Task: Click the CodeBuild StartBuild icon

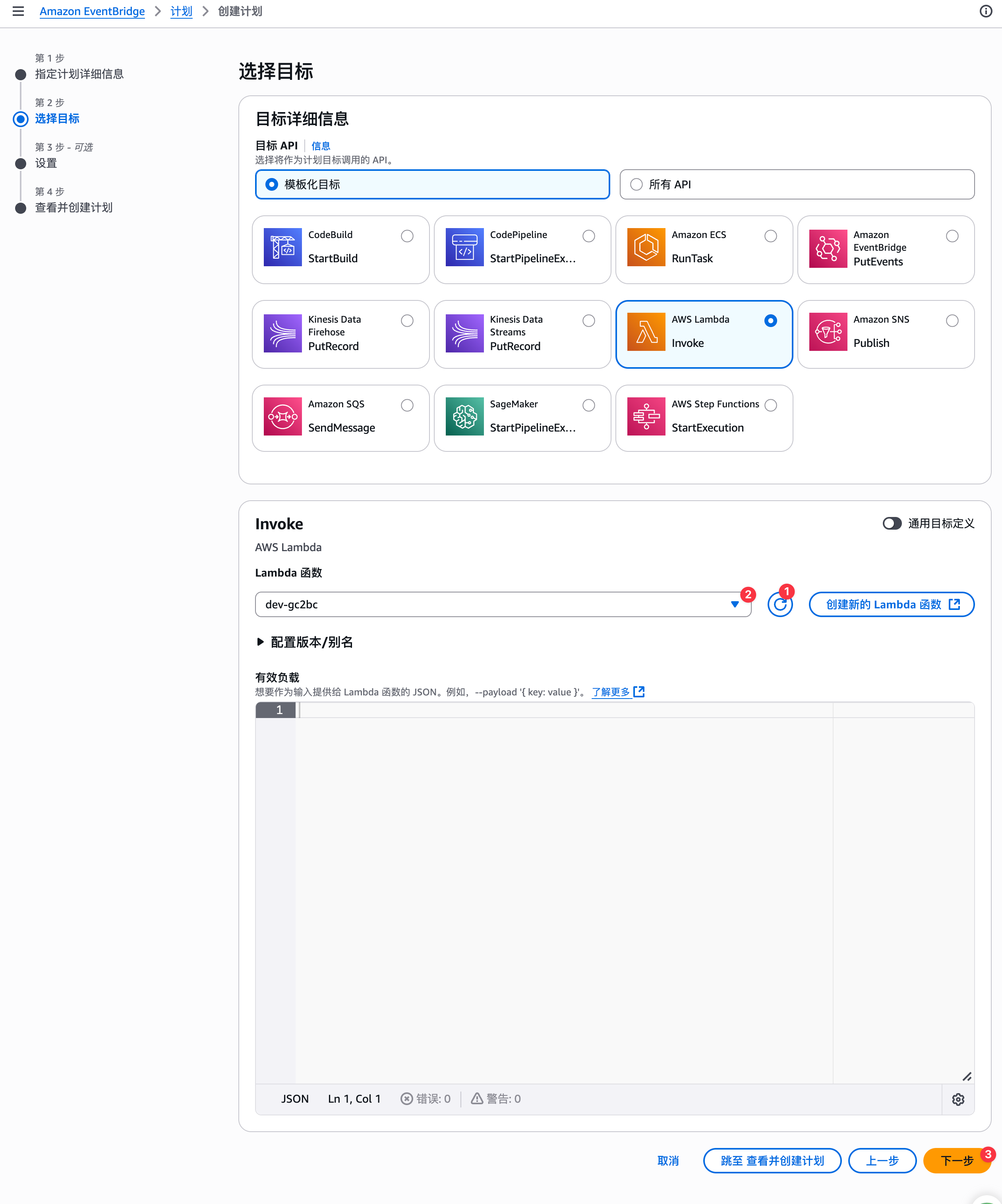Action: (282, 247)
